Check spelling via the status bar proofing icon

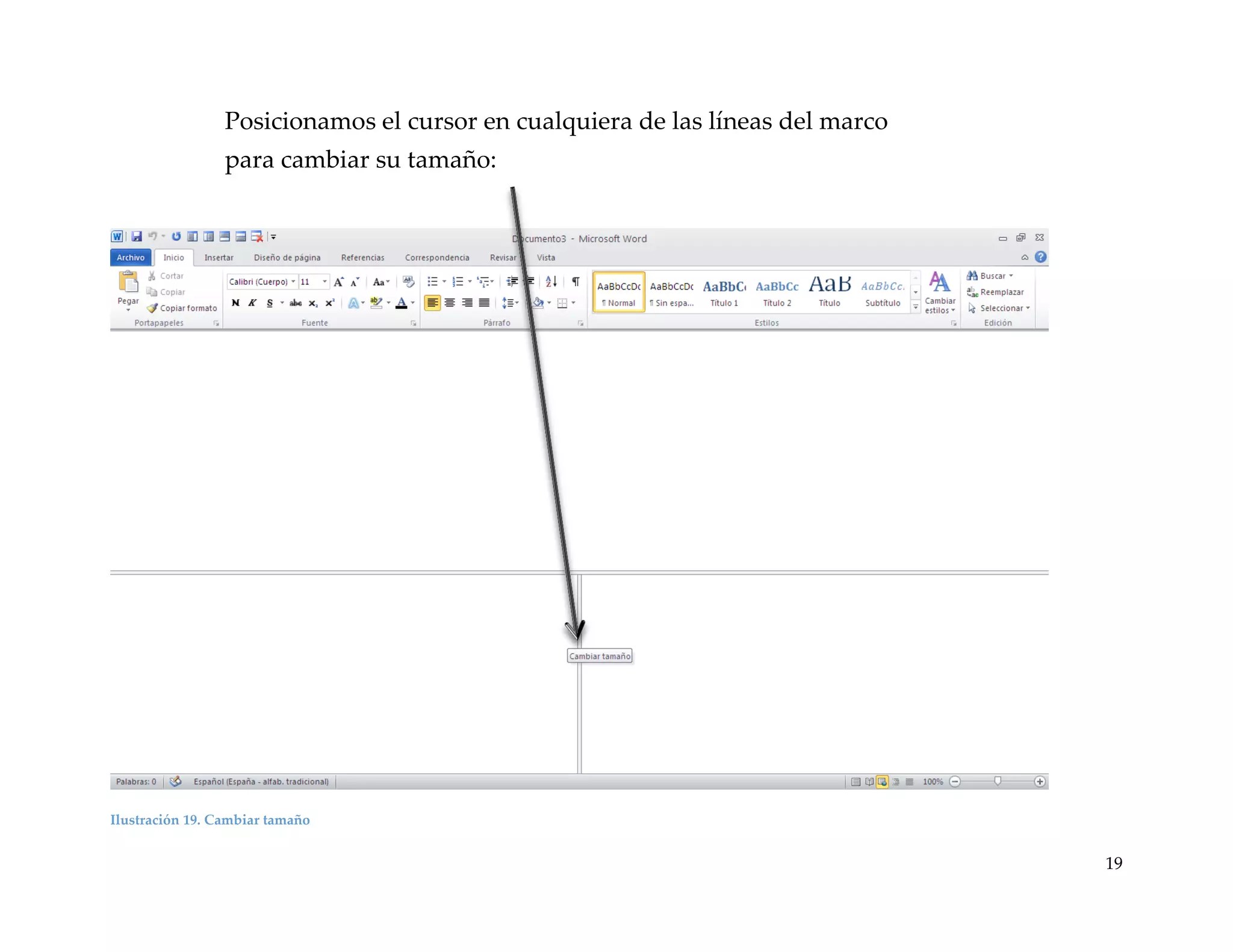pos(175,782)
